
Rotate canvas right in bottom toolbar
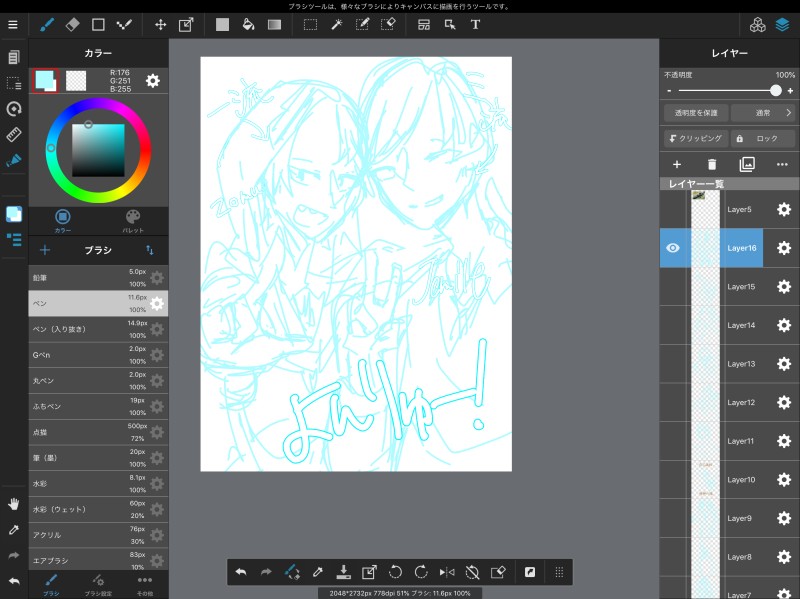pyautogui.click(x=421, y=572)
